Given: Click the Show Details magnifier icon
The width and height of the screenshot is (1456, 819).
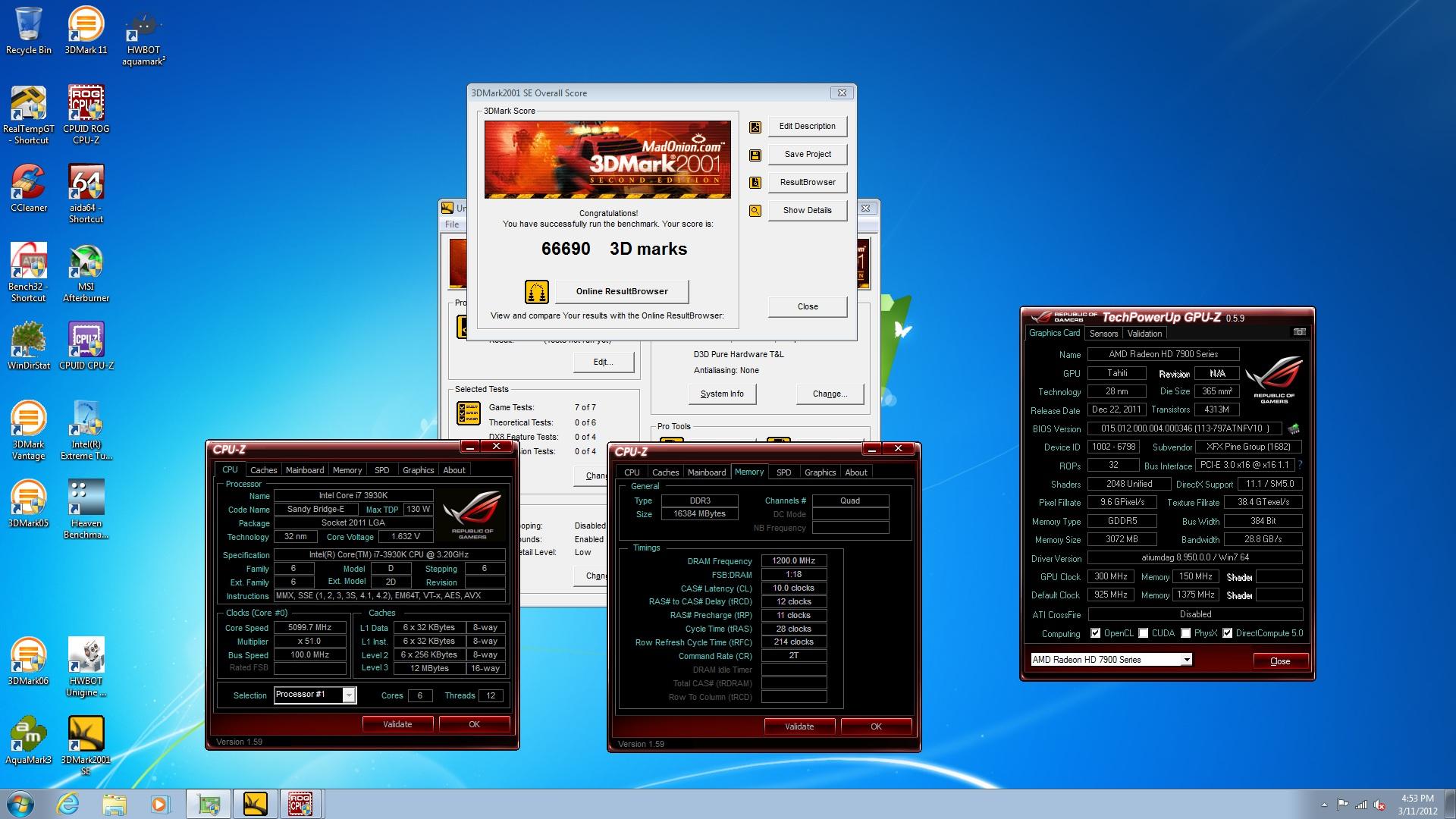Looking at the screenshot, I should 755,211.
